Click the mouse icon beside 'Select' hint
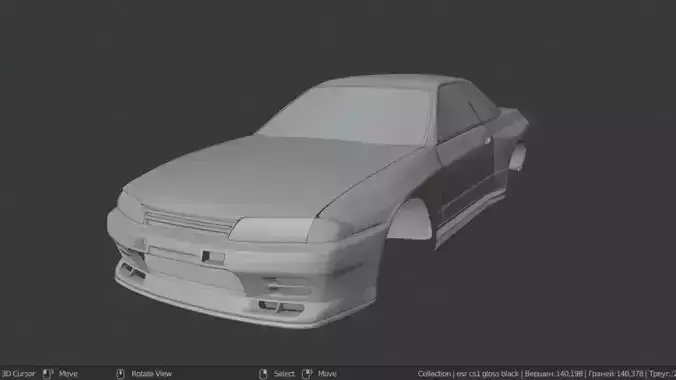Viewport: 676px width, 380px height. coord(263,374)
